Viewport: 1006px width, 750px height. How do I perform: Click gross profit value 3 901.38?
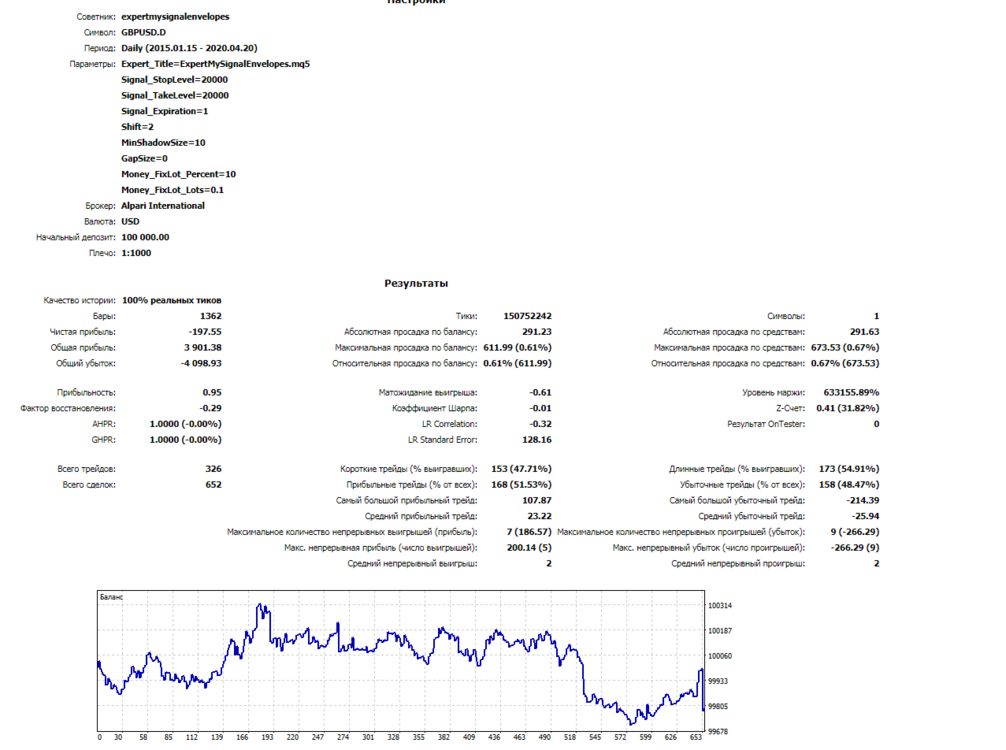click(x=203, y=348)
